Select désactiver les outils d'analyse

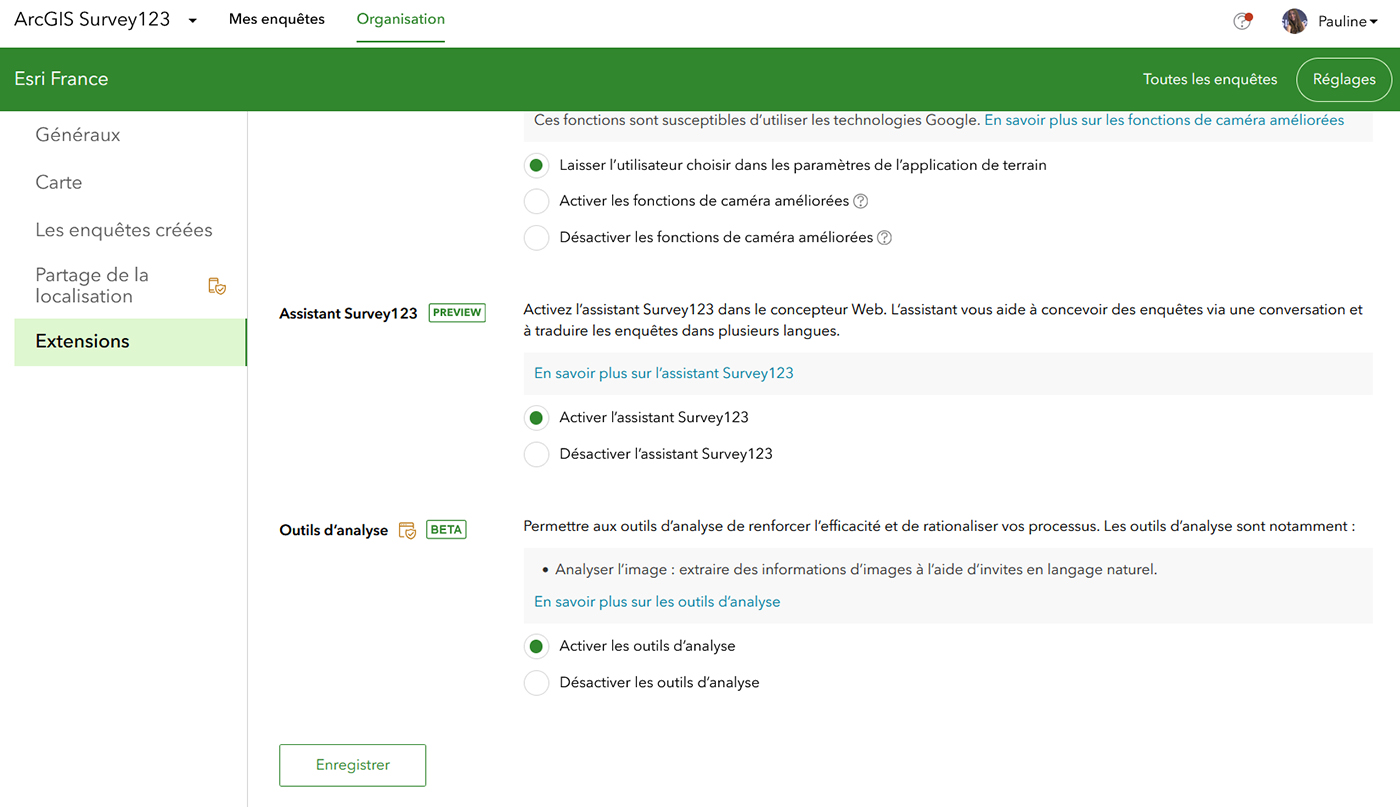pos(536,682)
